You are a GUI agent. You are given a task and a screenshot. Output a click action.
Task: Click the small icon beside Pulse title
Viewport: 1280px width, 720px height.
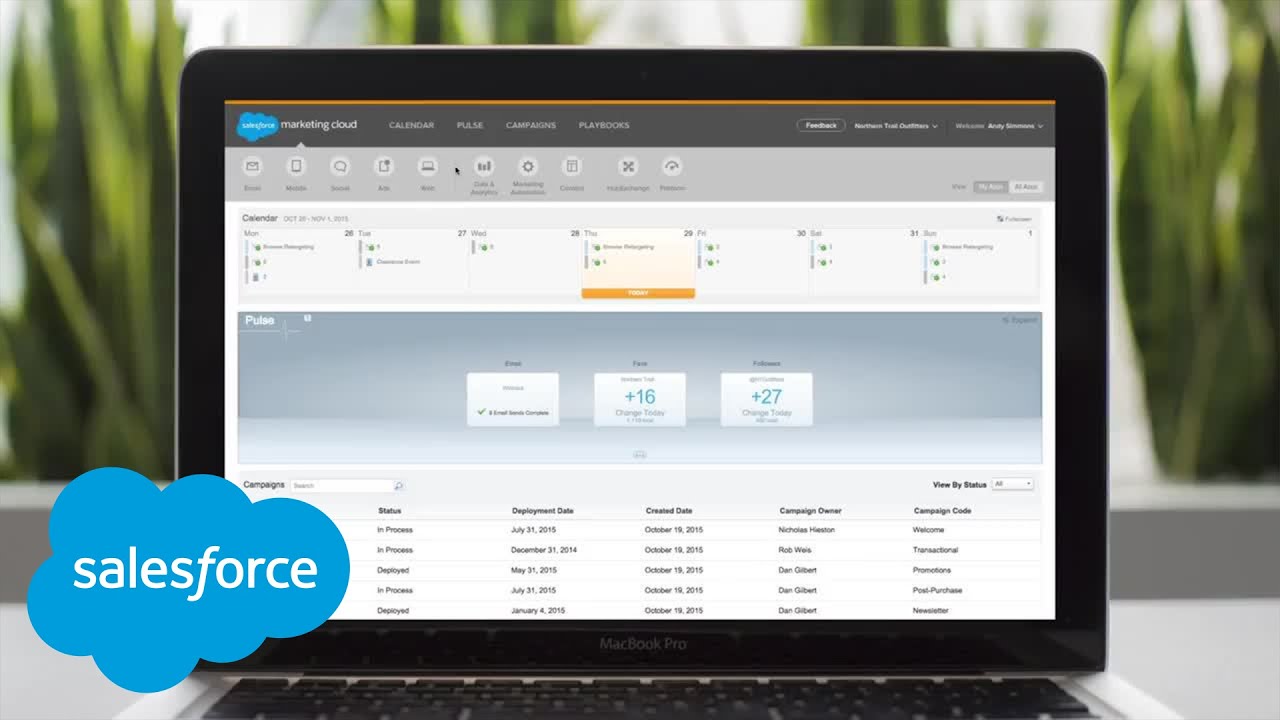[x=307, y=318]
